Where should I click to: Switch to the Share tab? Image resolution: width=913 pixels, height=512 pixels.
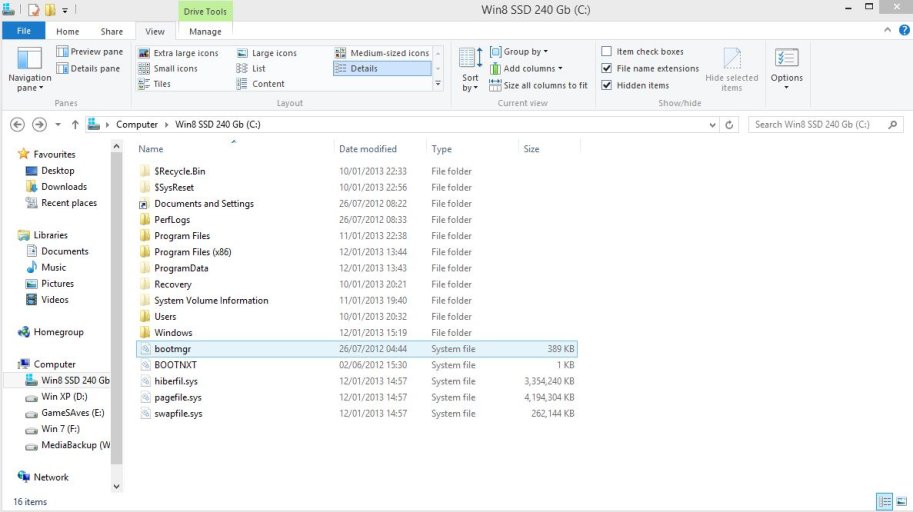(x=111, y=31)
